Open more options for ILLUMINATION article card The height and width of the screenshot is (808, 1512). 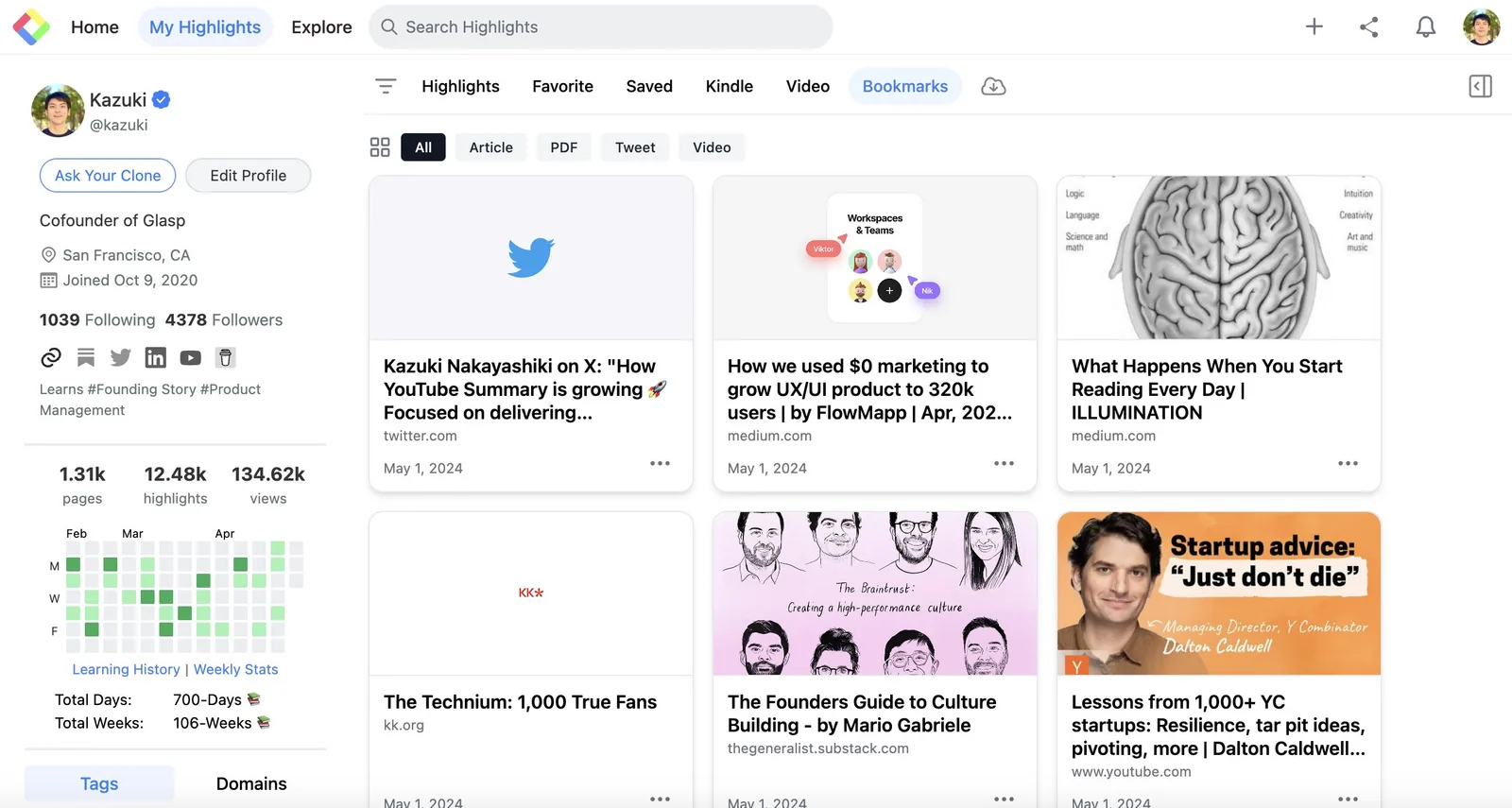pyautogui.click(x=1348, y=463)
